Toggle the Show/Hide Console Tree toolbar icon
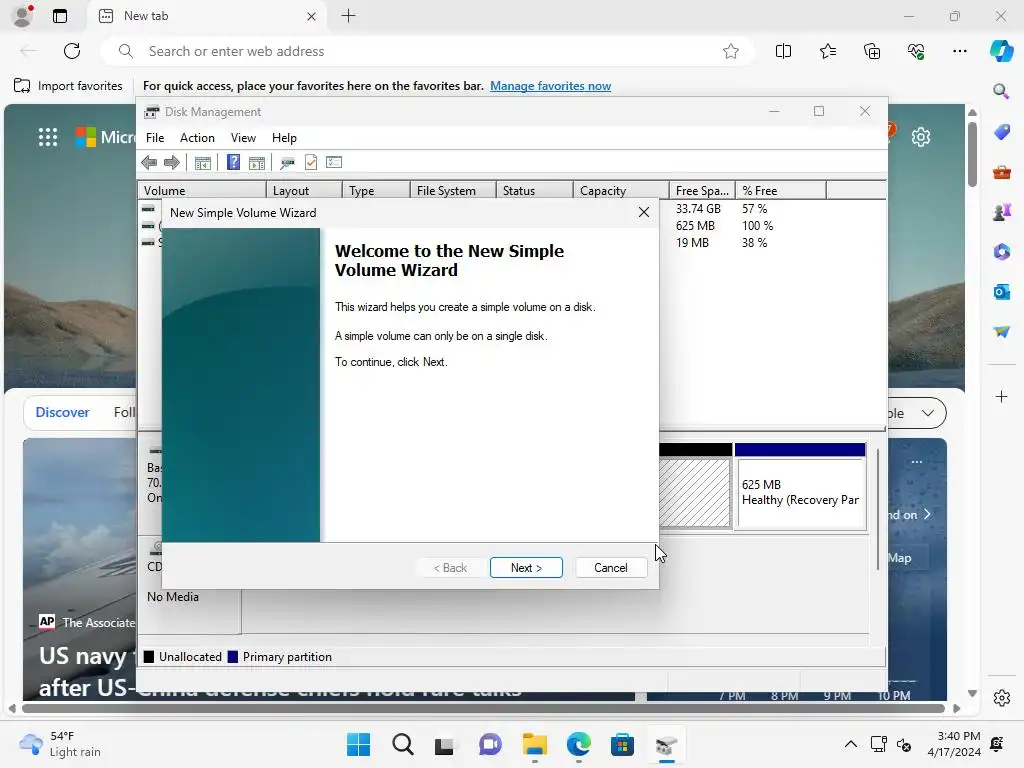Screen dimensions: 1024x768 202,163
